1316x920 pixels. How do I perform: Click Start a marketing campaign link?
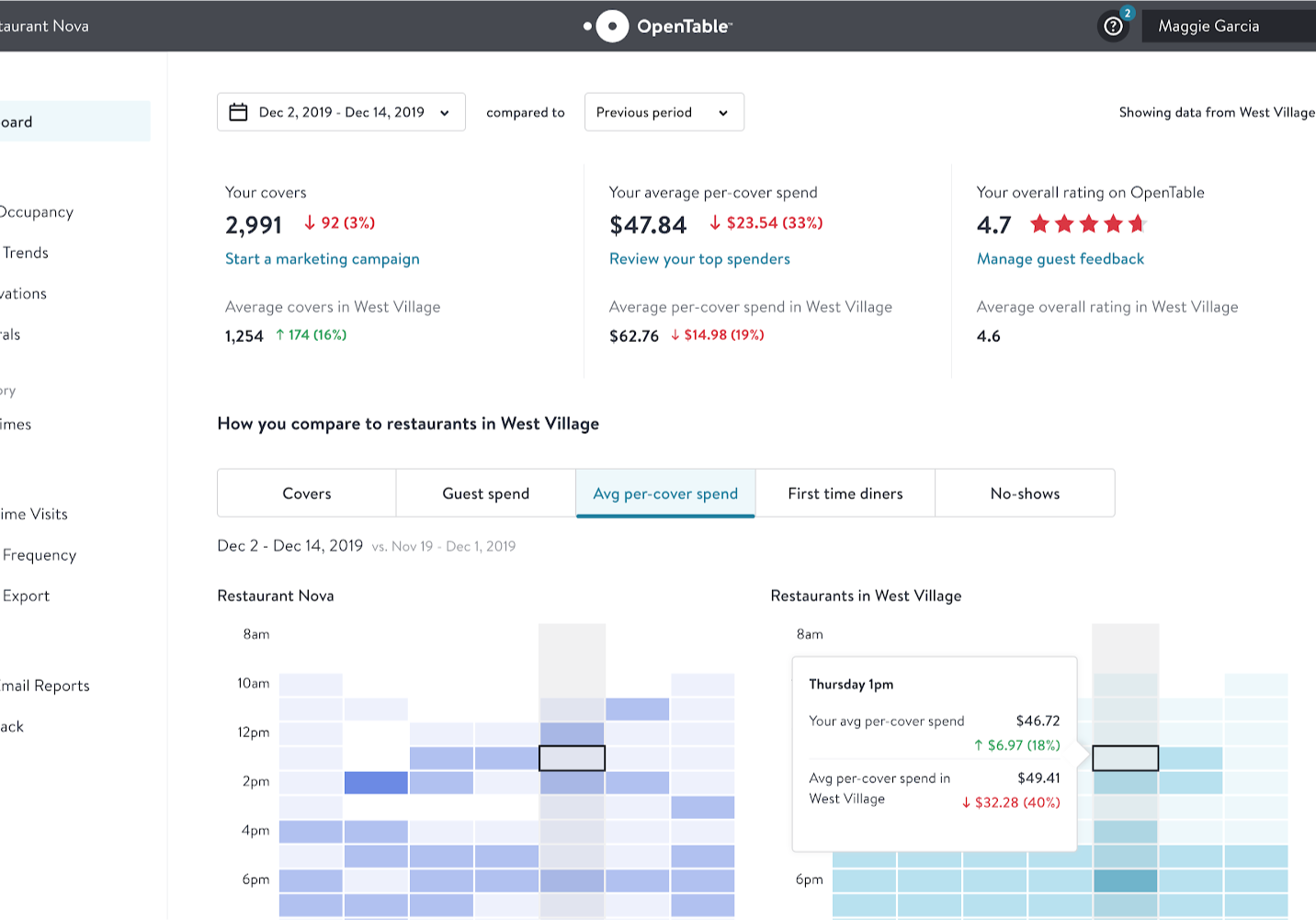(323, 259)
